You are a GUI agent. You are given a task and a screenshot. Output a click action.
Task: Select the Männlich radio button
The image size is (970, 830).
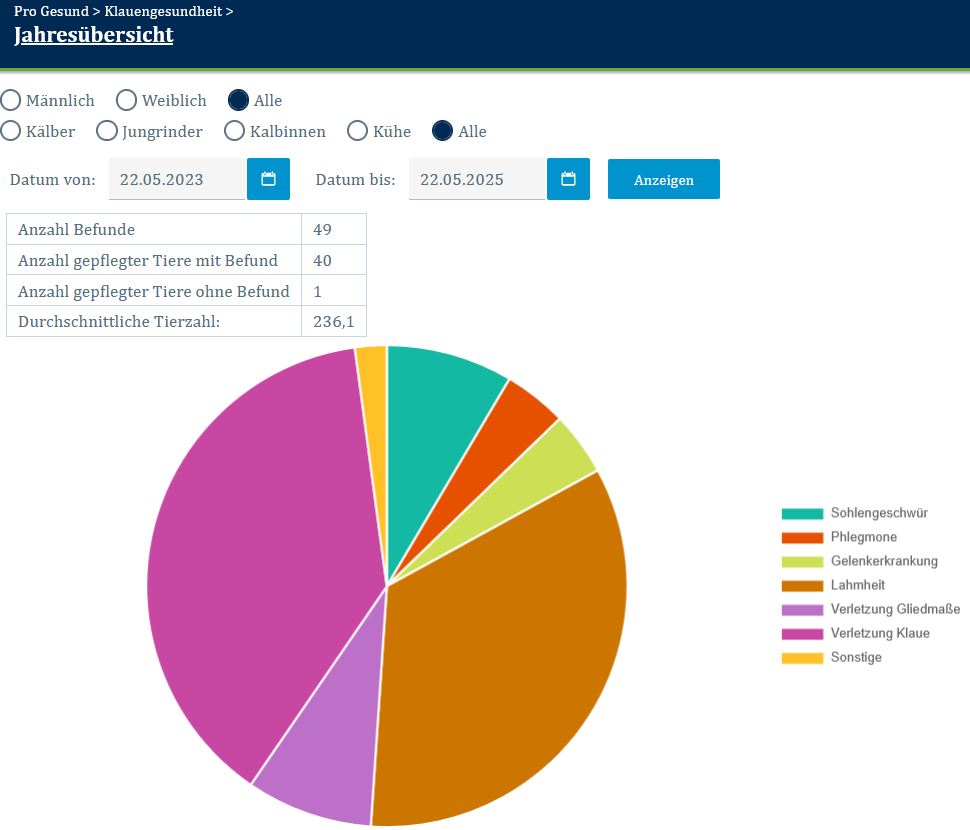pyautogui.click(x=11, y=100)
